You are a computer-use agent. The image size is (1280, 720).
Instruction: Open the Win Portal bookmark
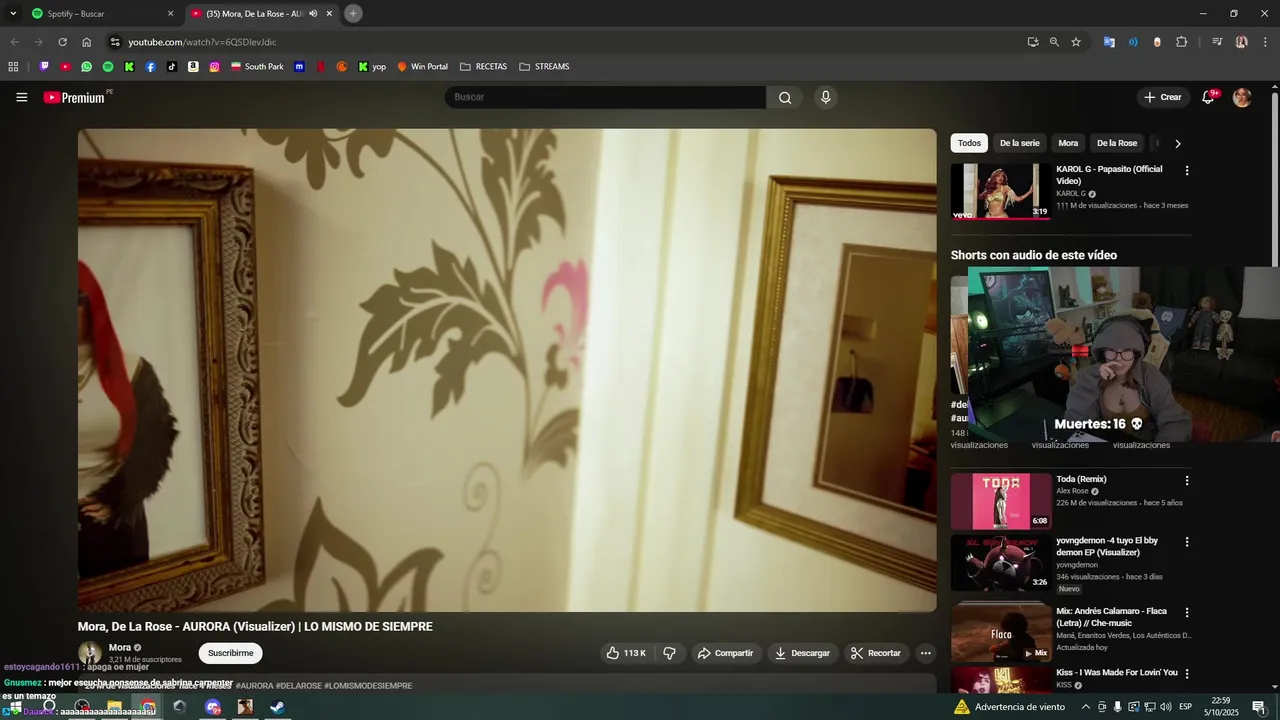[422, 67]
